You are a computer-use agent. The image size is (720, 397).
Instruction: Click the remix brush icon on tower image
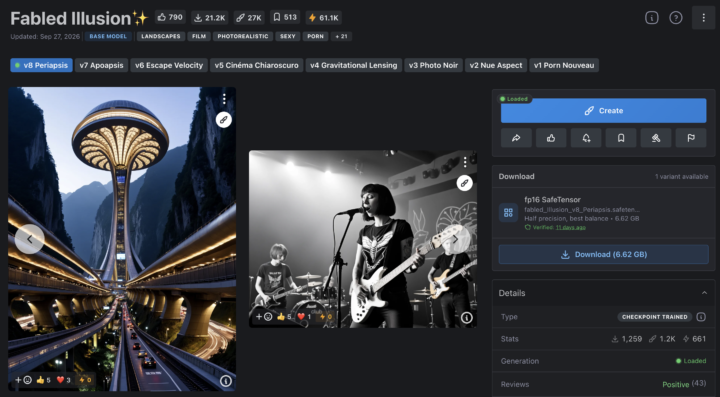(x=224, y=120)
